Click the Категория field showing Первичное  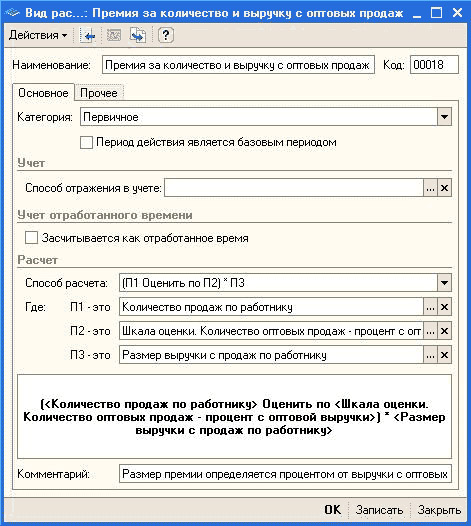point(259,117)
